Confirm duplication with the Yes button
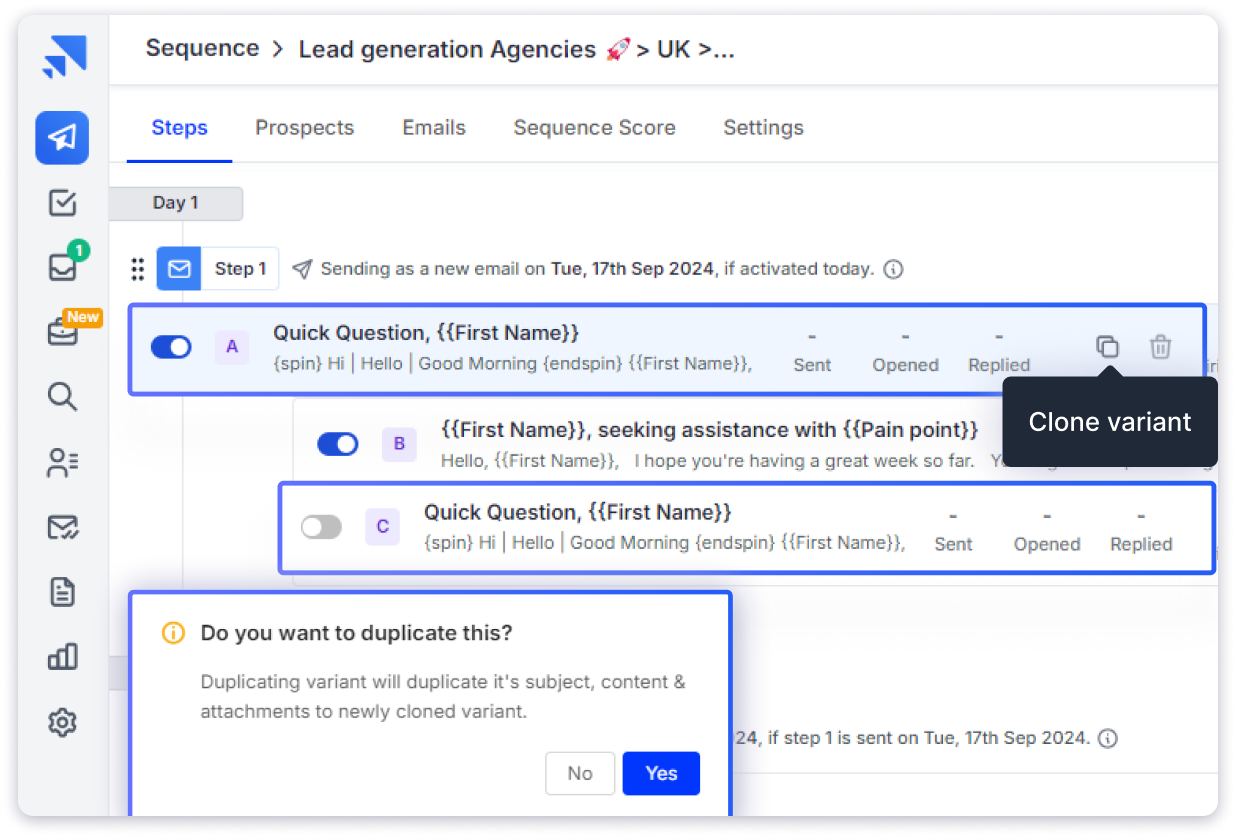The width and height of the screenshot is (1236, 838). tap(661, 773)
